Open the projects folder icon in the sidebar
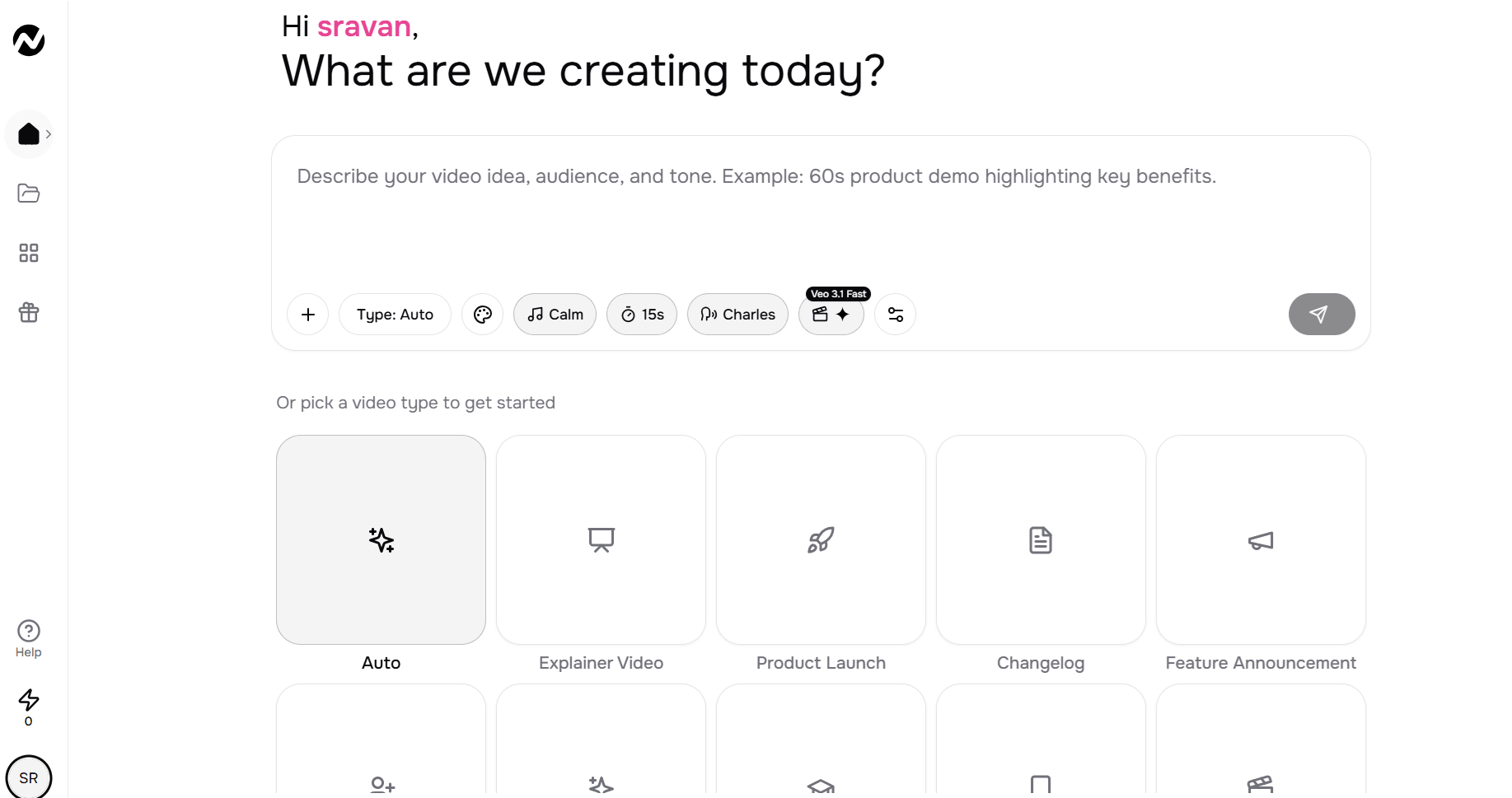 coord(29,194)
